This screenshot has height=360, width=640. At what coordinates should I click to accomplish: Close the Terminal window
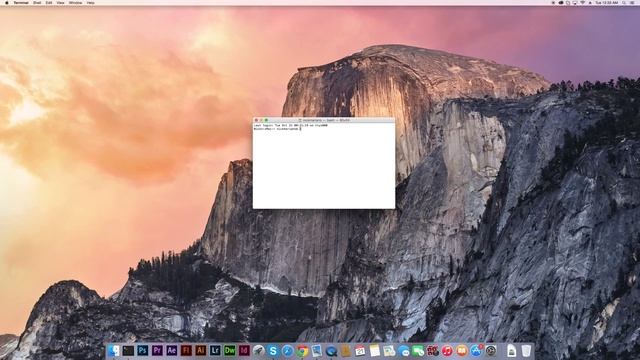coord(256,120)
